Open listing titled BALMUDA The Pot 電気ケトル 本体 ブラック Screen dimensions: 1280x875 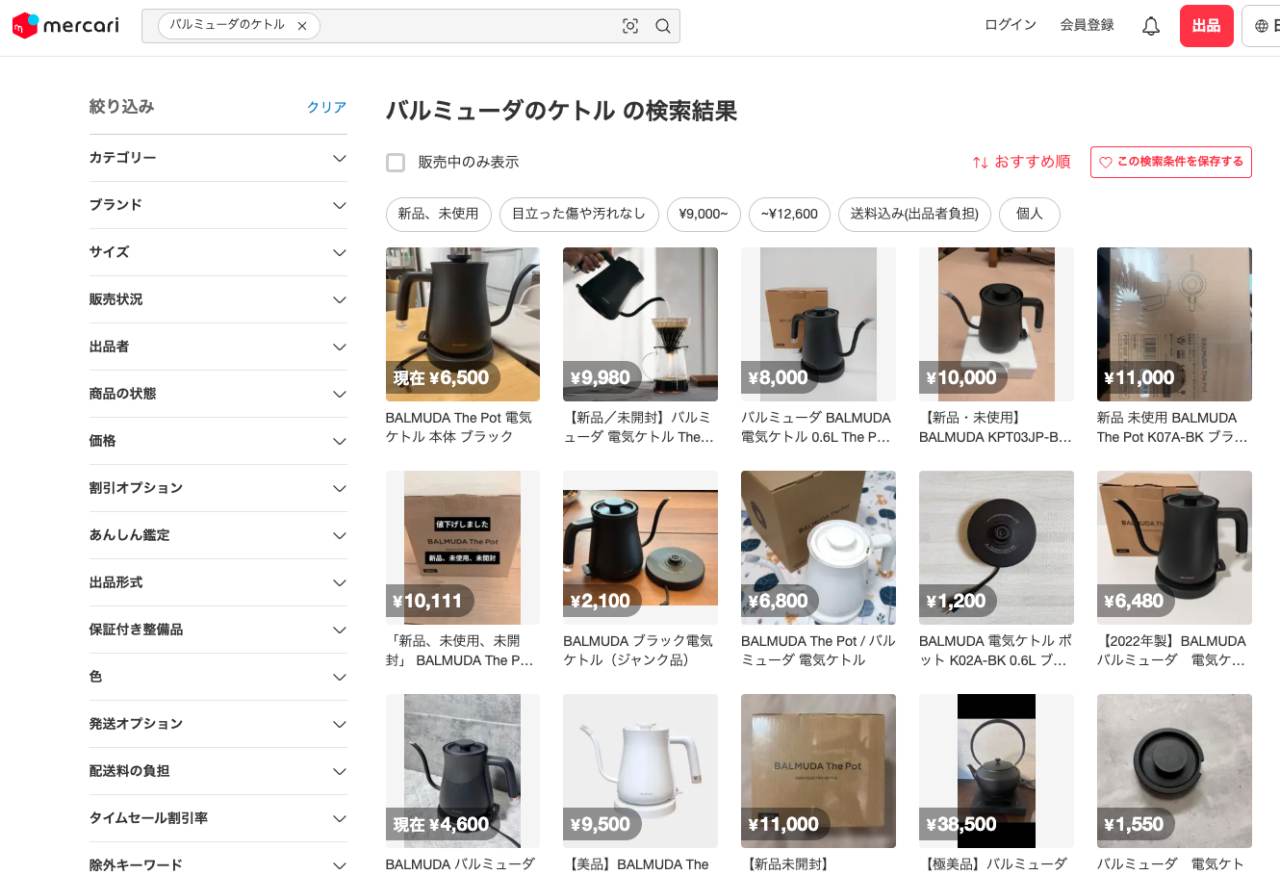[x=459, y=427]
